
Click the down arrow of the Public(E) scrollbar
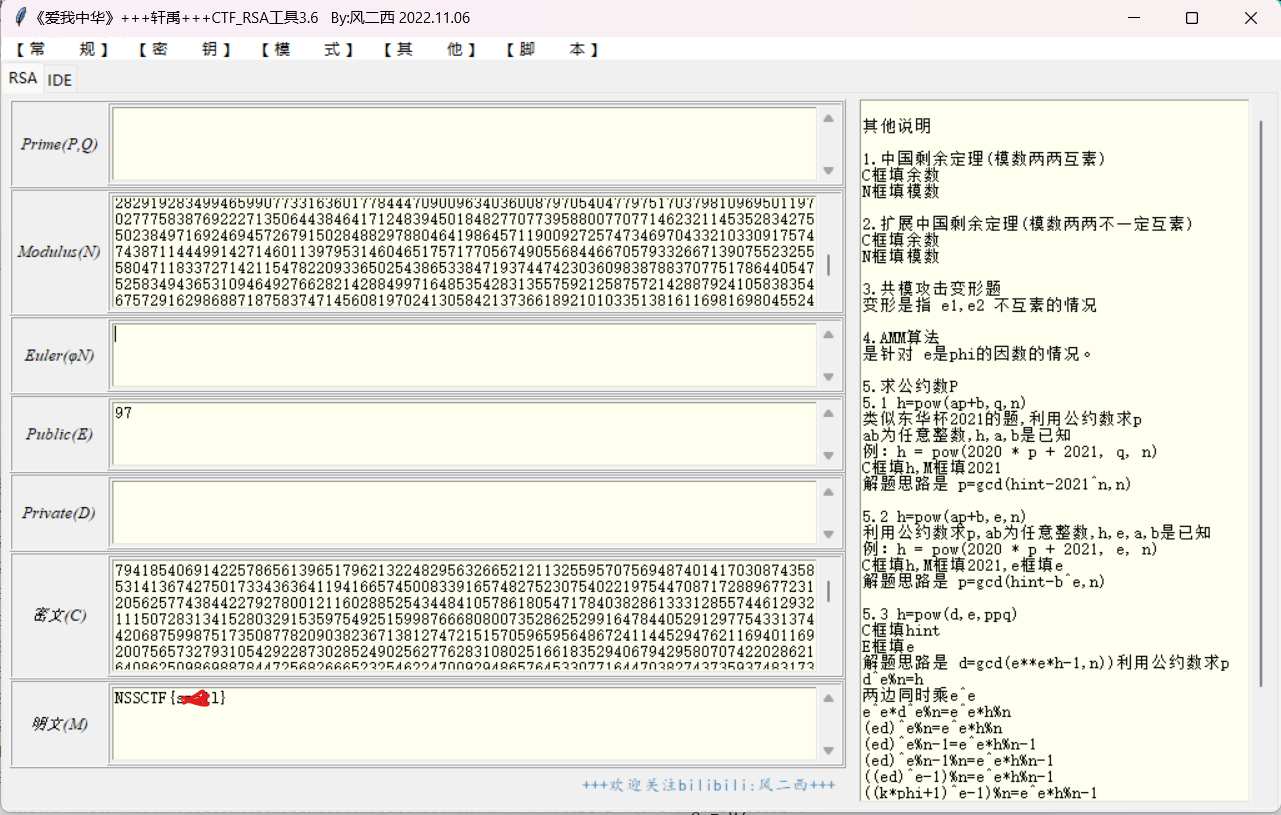click(x=828, y=456)
